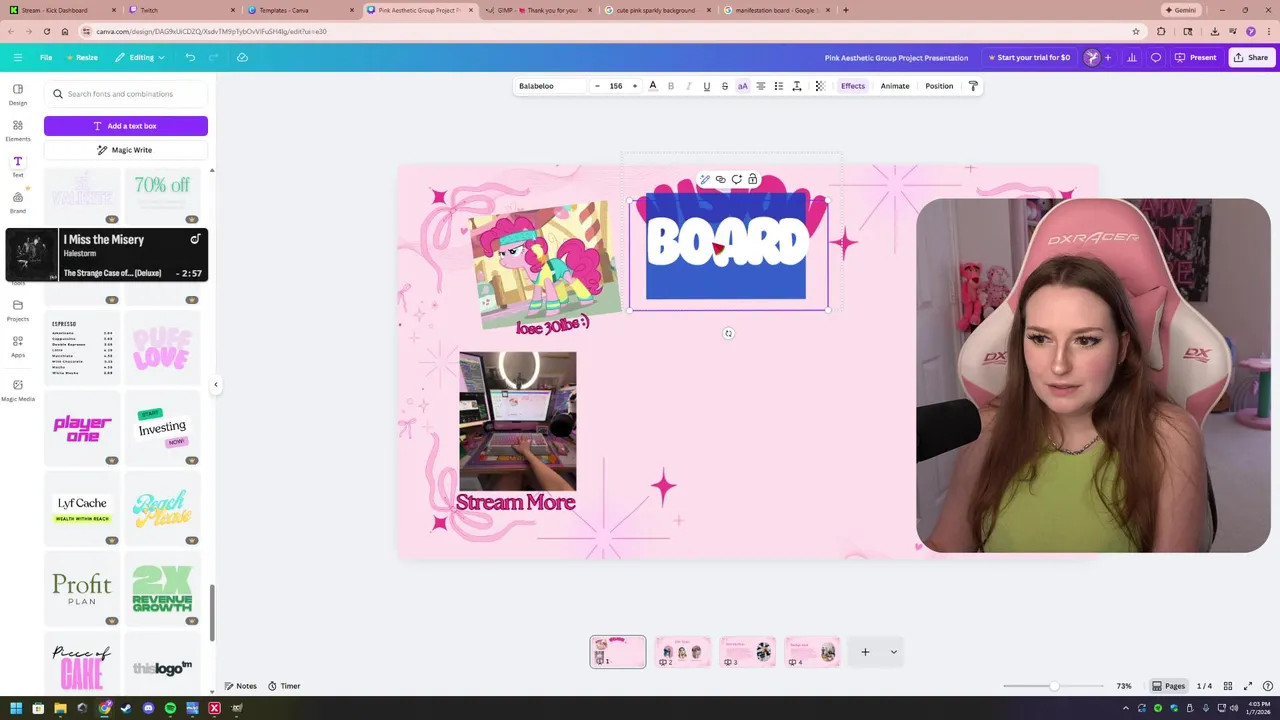Click Add a text box
Image resolution: width=1280 pixels, height=720 pixels.
tap(126, 126)
